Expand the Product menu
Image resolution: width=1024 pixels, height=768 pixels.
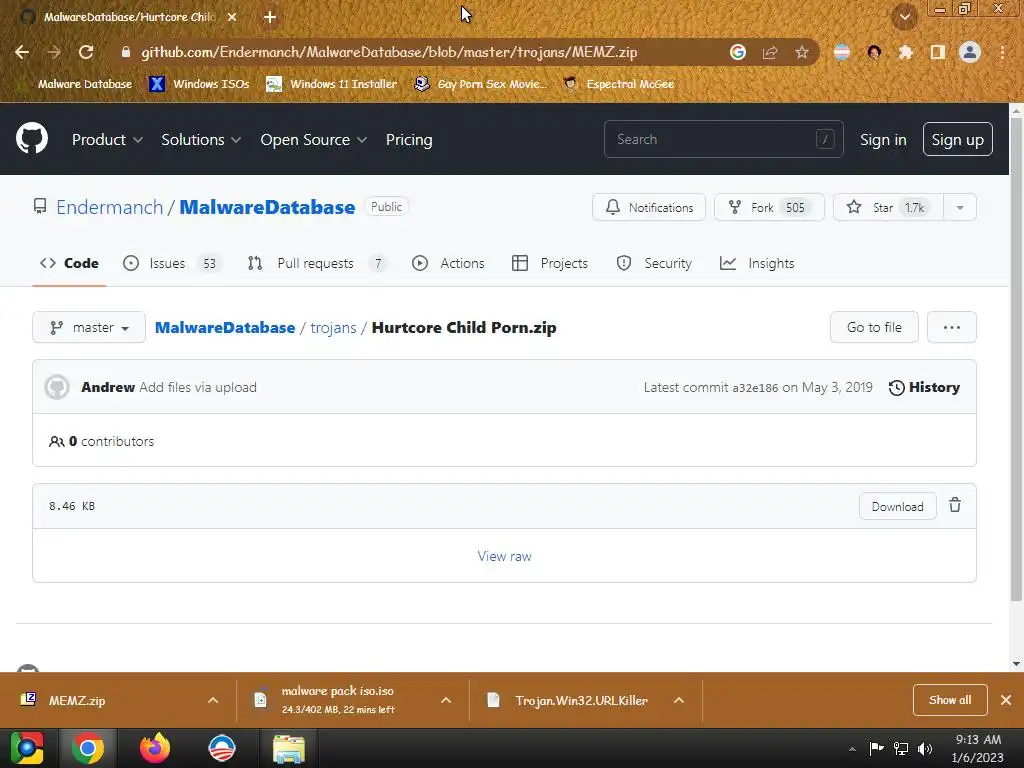(107, 140)
